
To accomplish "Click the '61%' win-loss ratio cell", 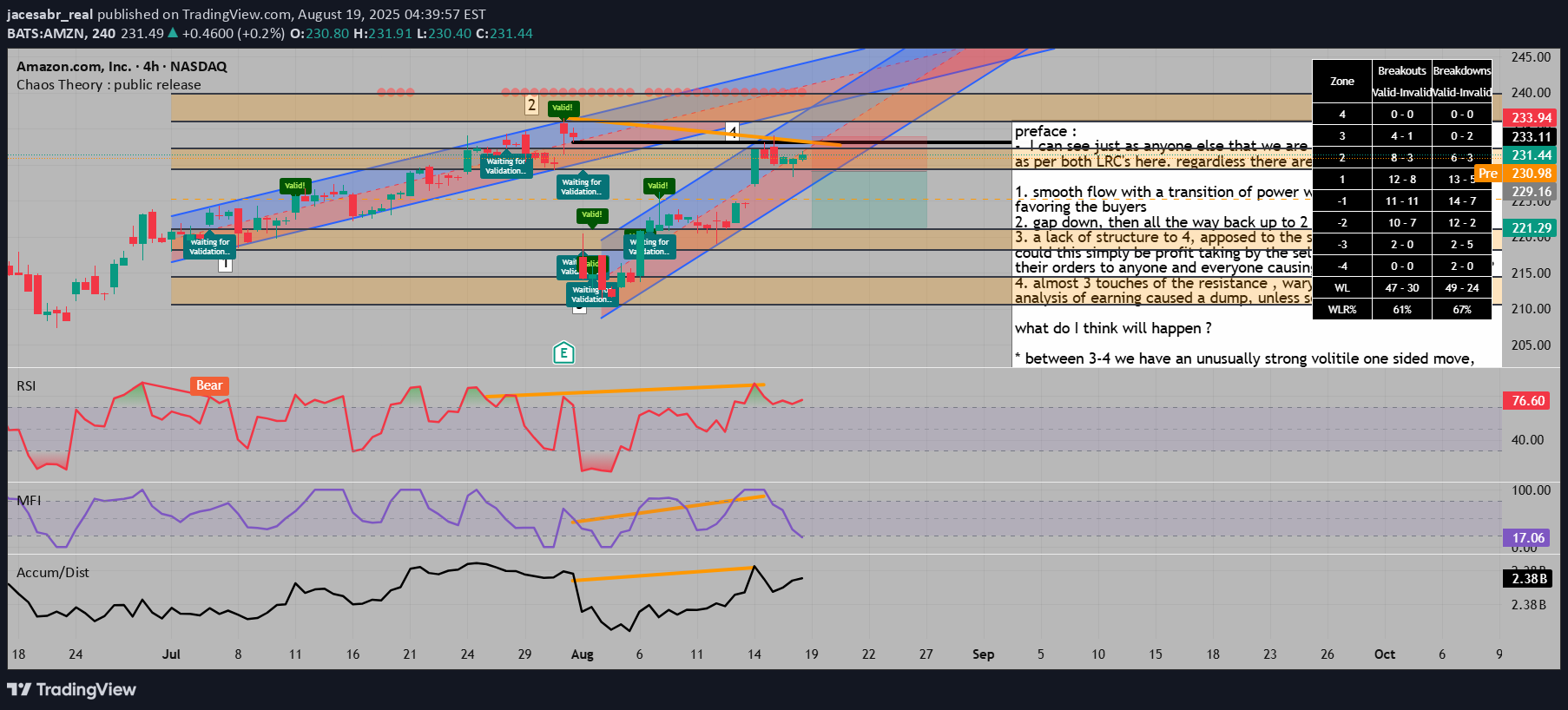I will click(1402, 310).
